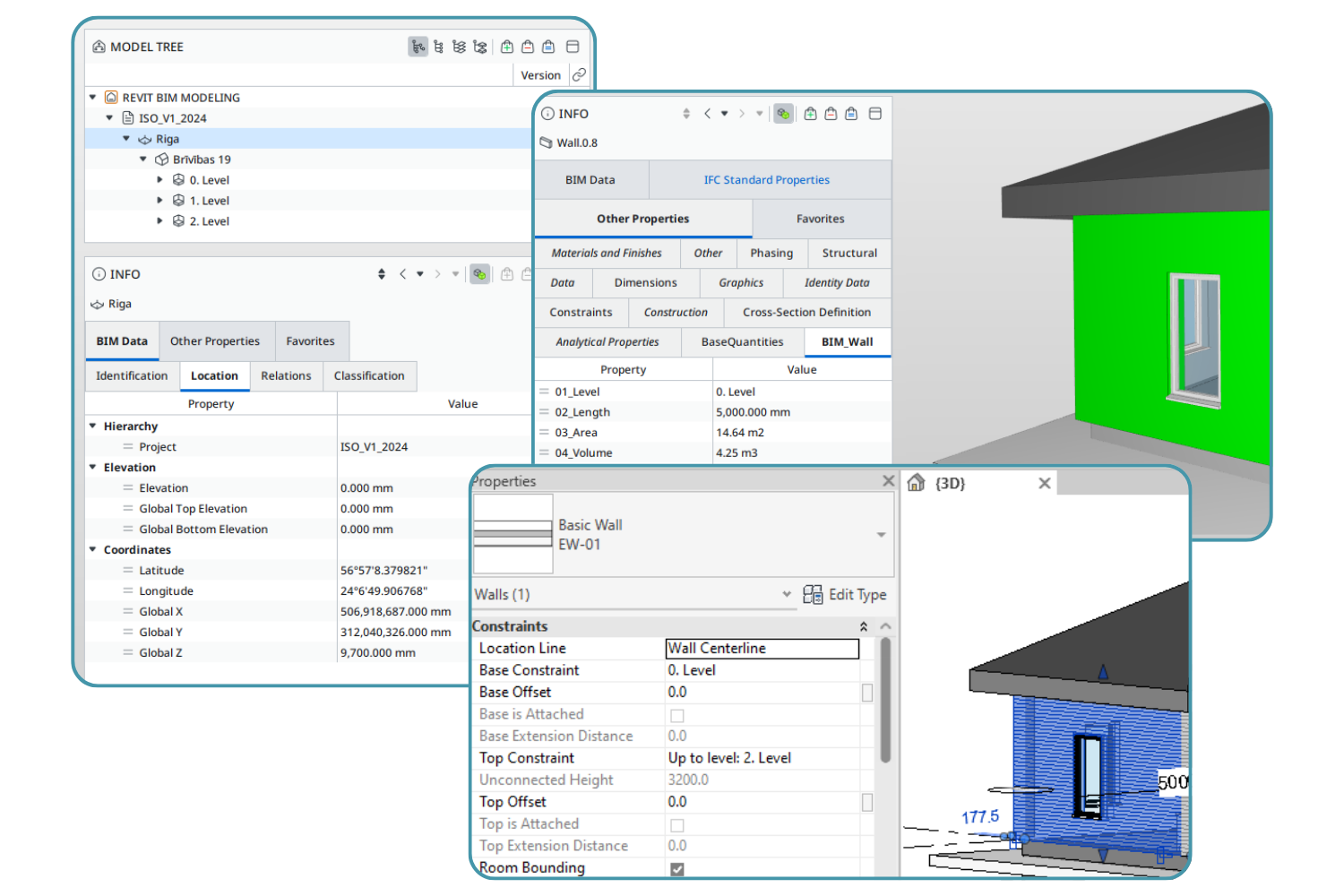Click the up-down sort arrows in Riga Info panel

(x=382, y=274)
